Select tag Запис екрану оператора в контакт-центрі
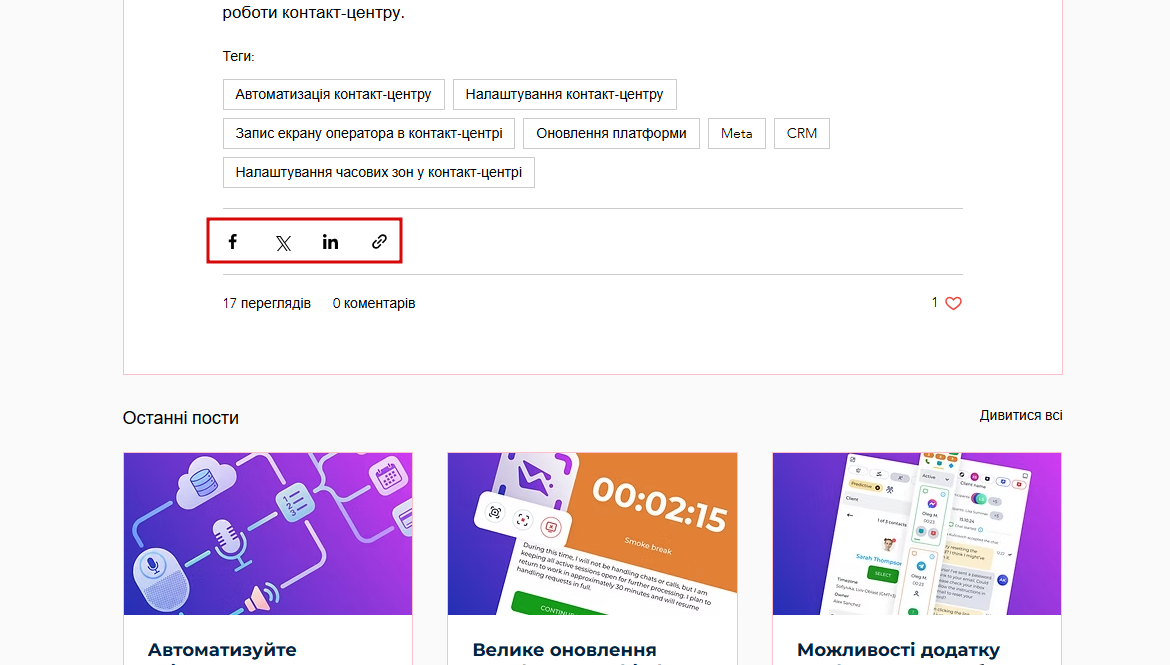Screen dimensions: 1170x665 369,134
